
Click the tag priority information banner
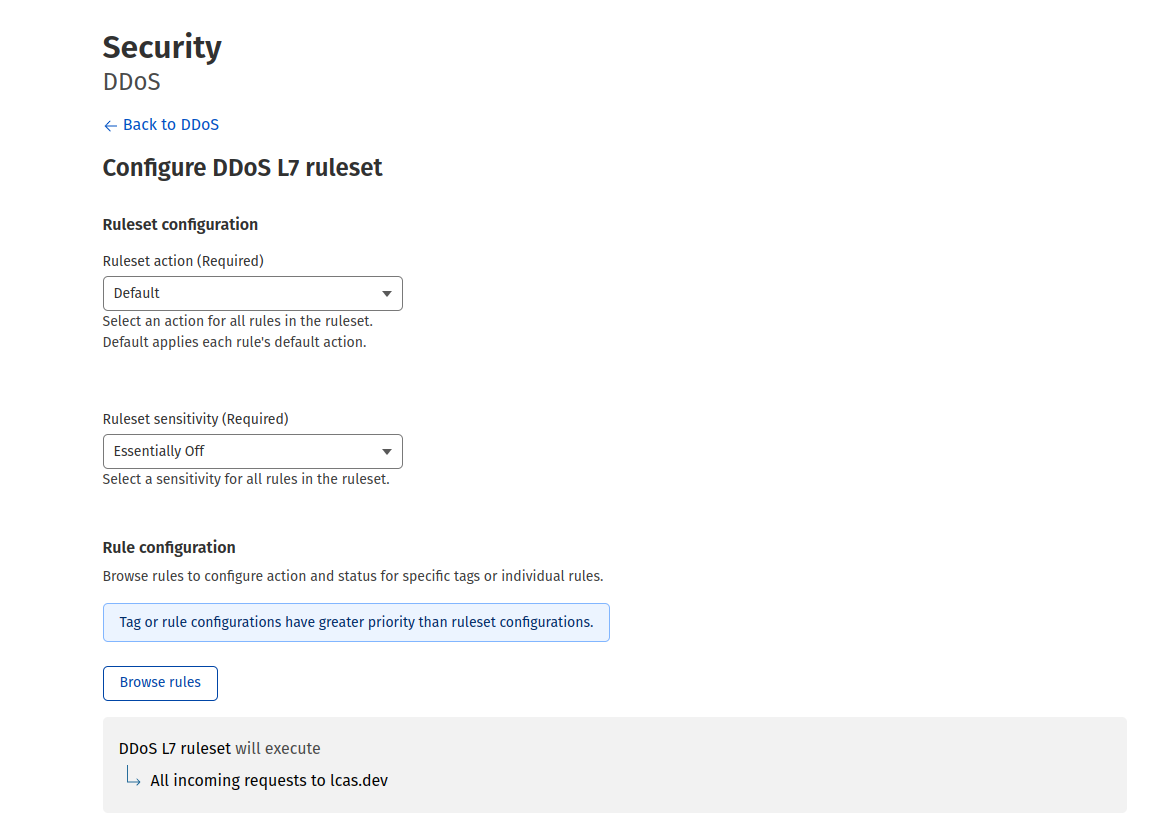pos(356,622)
